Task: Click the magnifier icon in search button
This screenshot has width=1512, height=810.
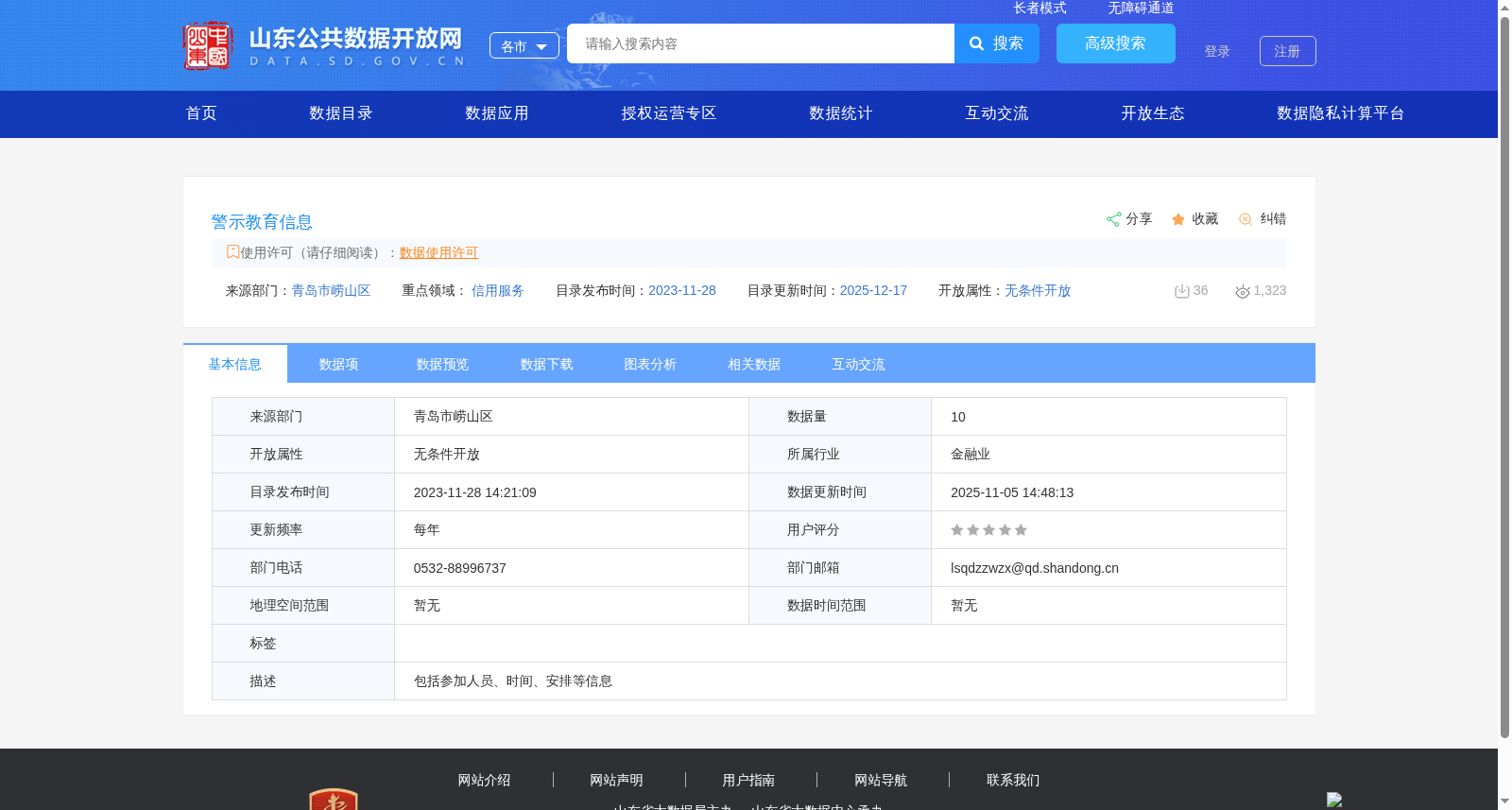Action: tap(977, 43)
